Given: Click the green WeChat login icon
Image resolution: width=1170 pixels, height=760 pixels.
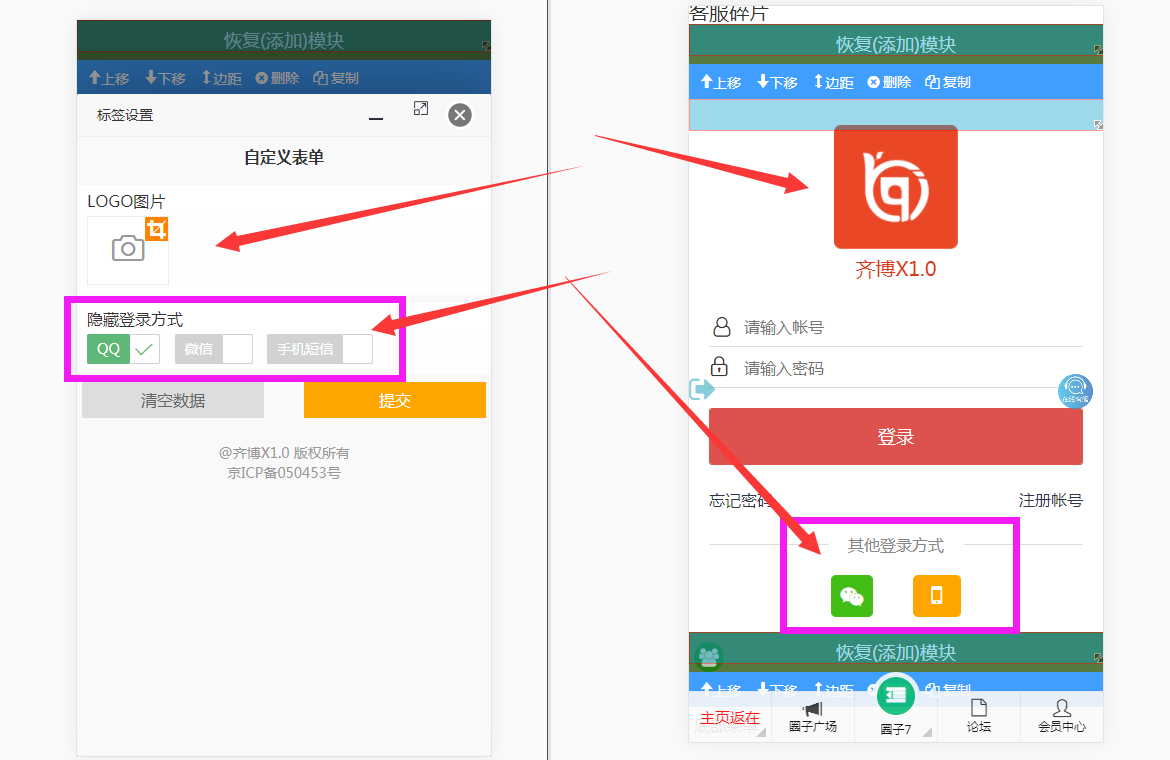Looking at the screenshot, I should coord(851,596).
